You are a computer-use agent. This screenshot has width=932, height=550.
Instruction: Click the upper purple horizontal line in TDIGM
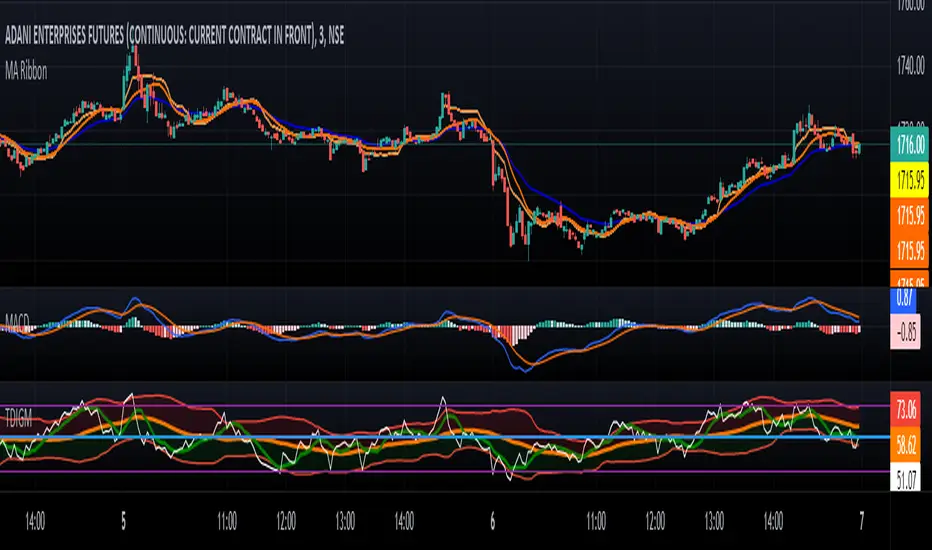[300, 405]
